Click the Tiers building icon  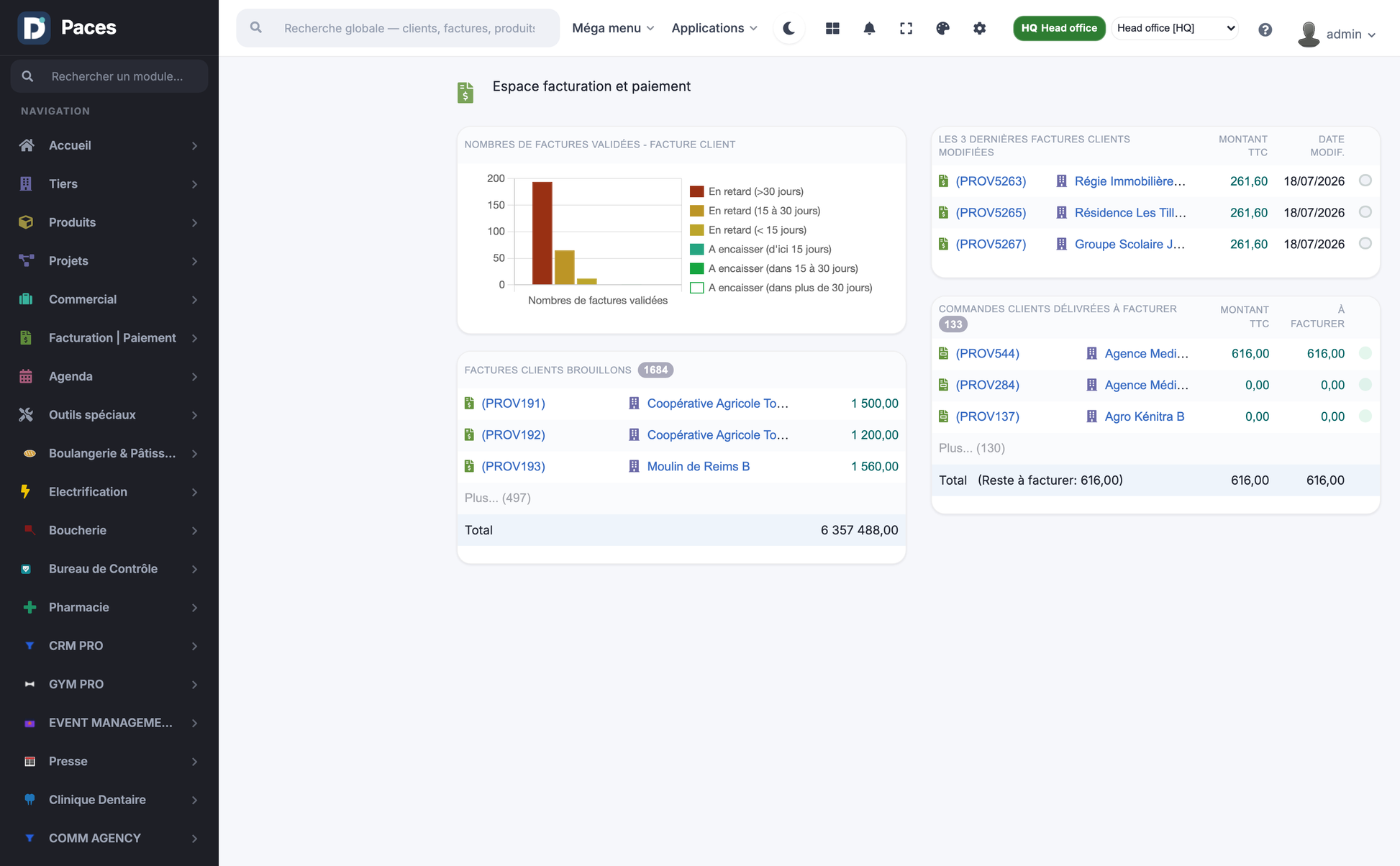[26, 183]
